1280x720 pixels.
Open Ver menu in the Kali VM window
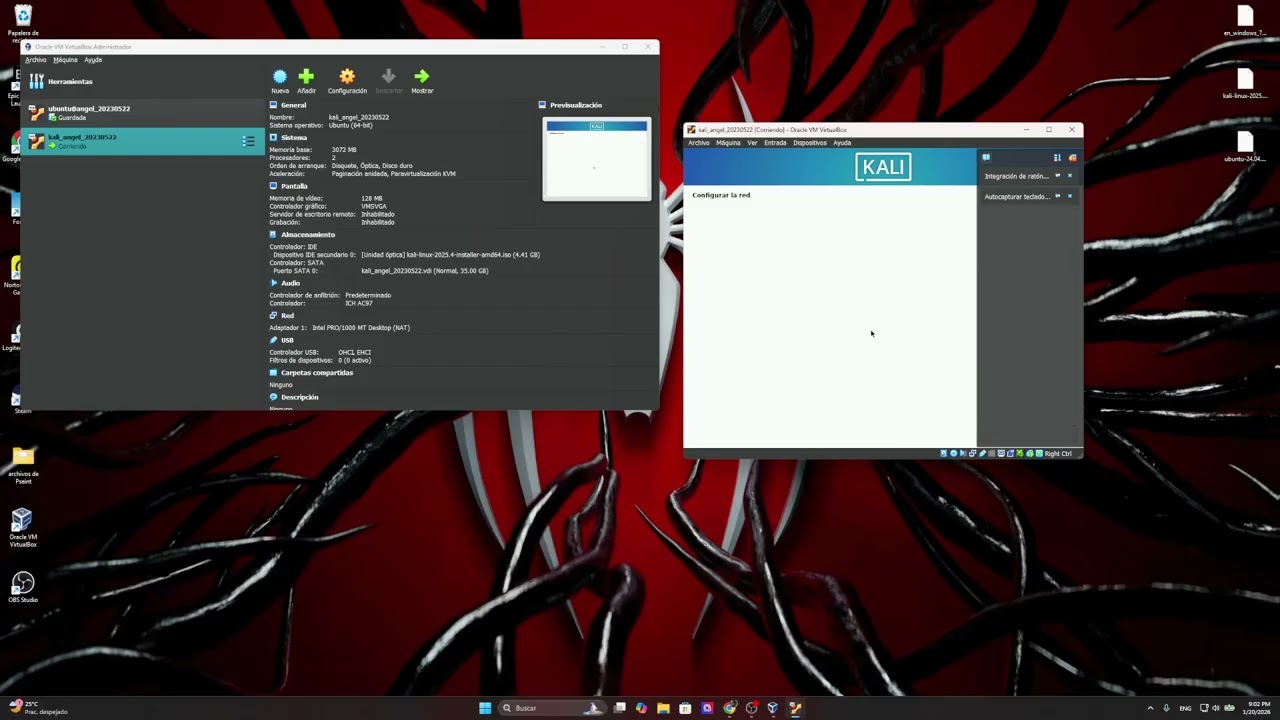752,143
